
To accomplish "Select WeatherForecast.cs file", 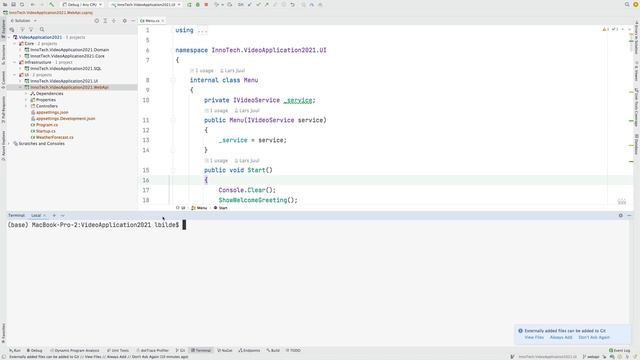I will (55, 137).
